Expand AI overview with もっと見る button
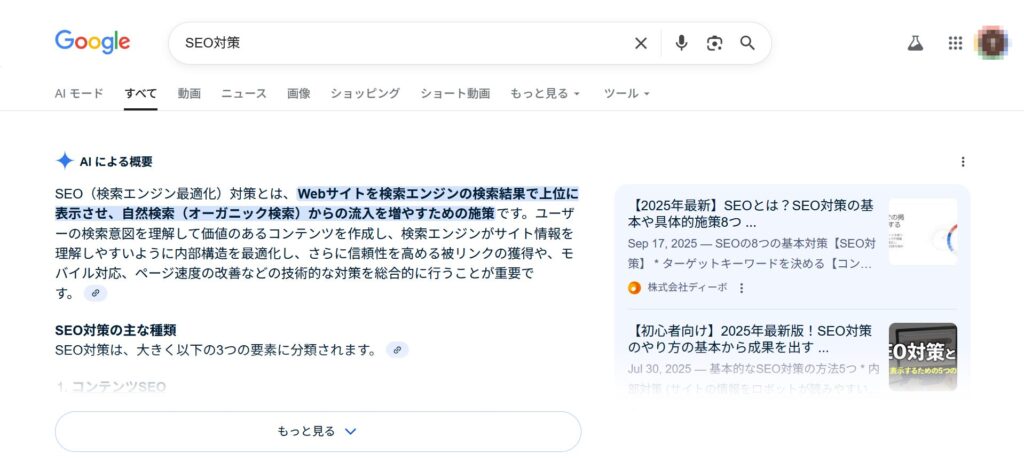 point(317,431)
